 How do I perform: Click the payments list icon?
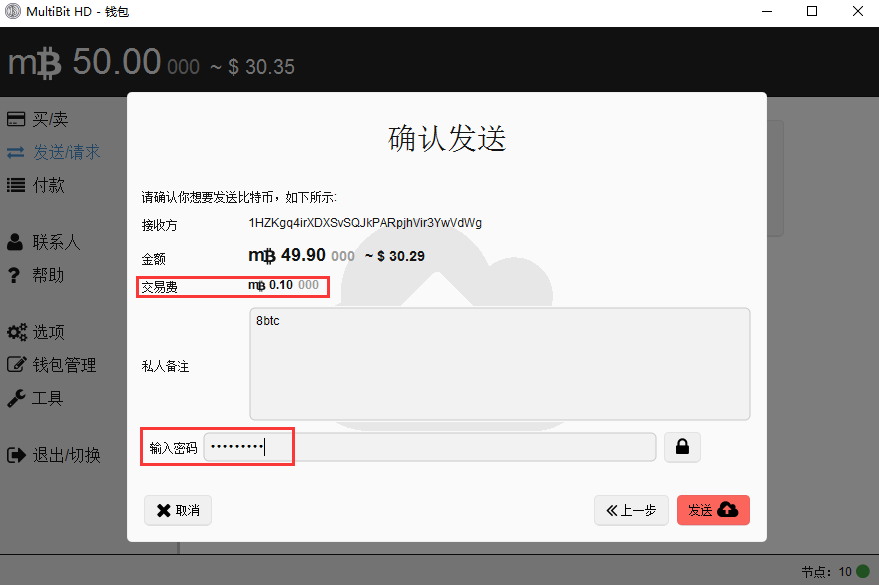pos(16,185)
